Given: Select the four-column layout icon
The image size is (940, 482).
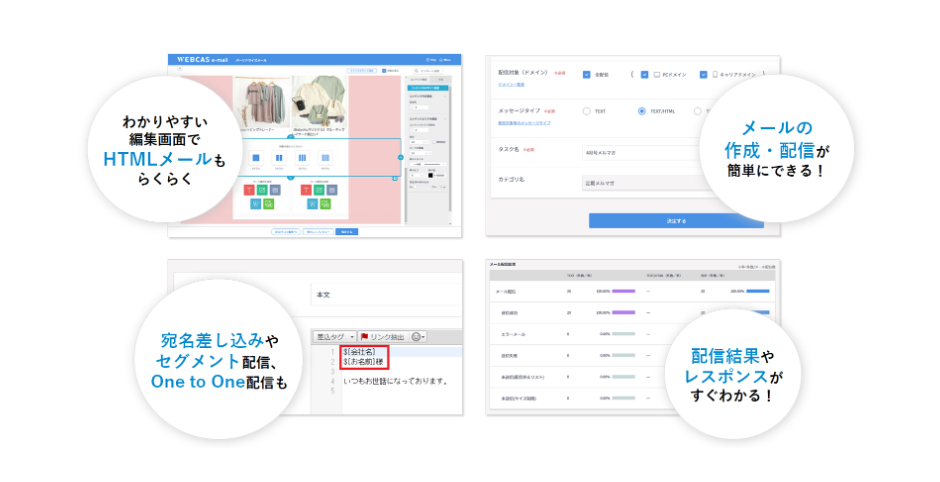Looking at the screenshot, I should pyautogui.click(x=326, y=158).
